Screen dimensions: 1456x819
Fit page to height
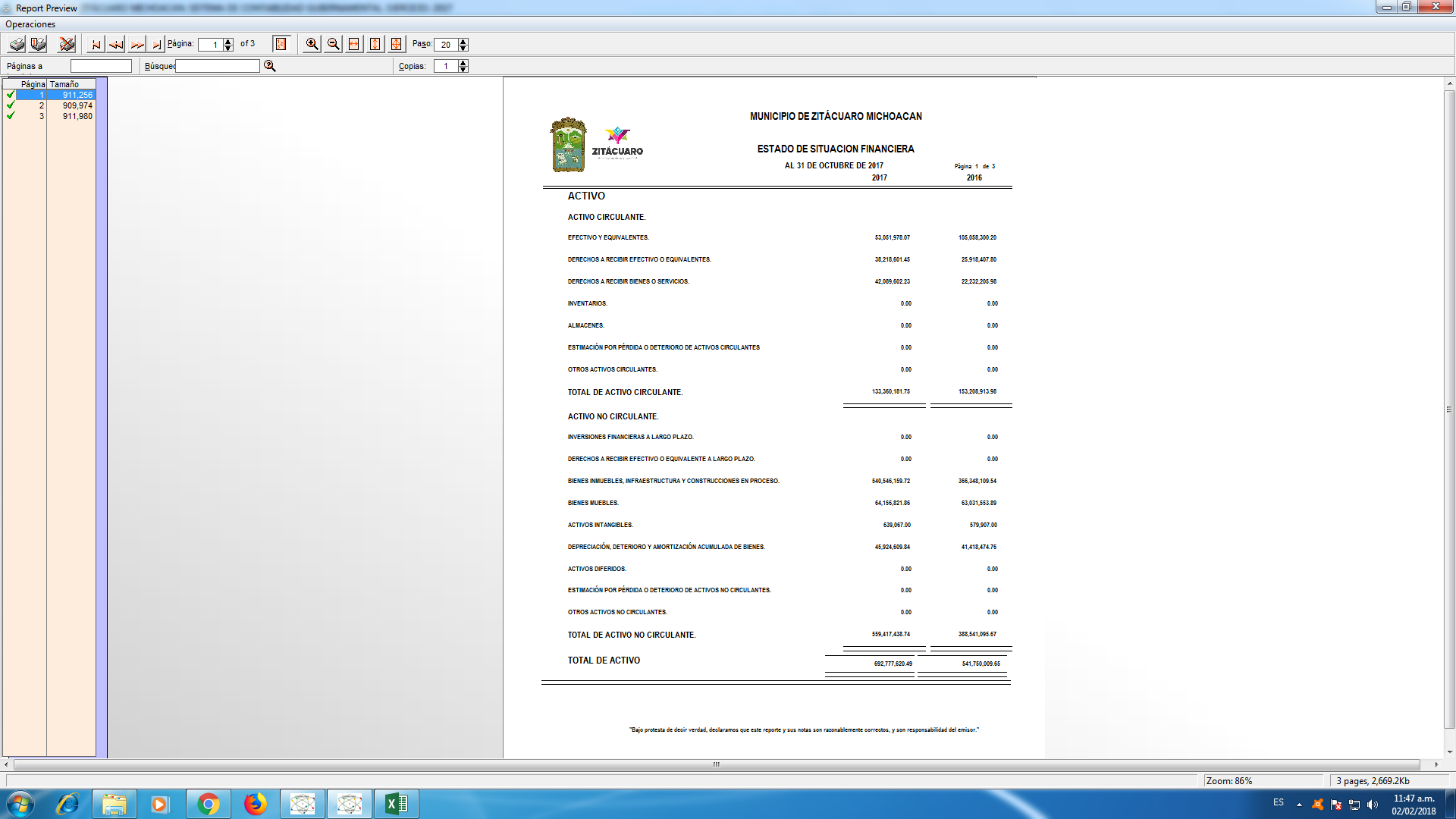pos(375,44)
